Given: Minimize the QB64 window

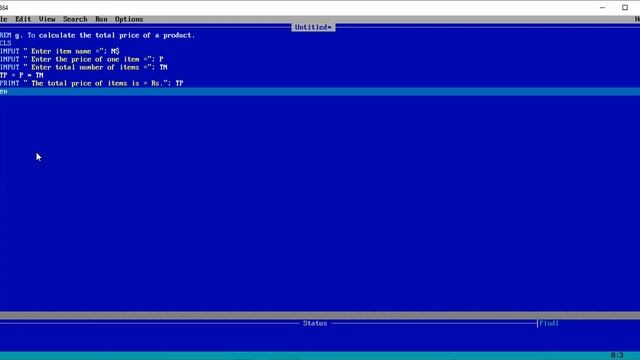Looking at the screenshot, I should (602, 7).
